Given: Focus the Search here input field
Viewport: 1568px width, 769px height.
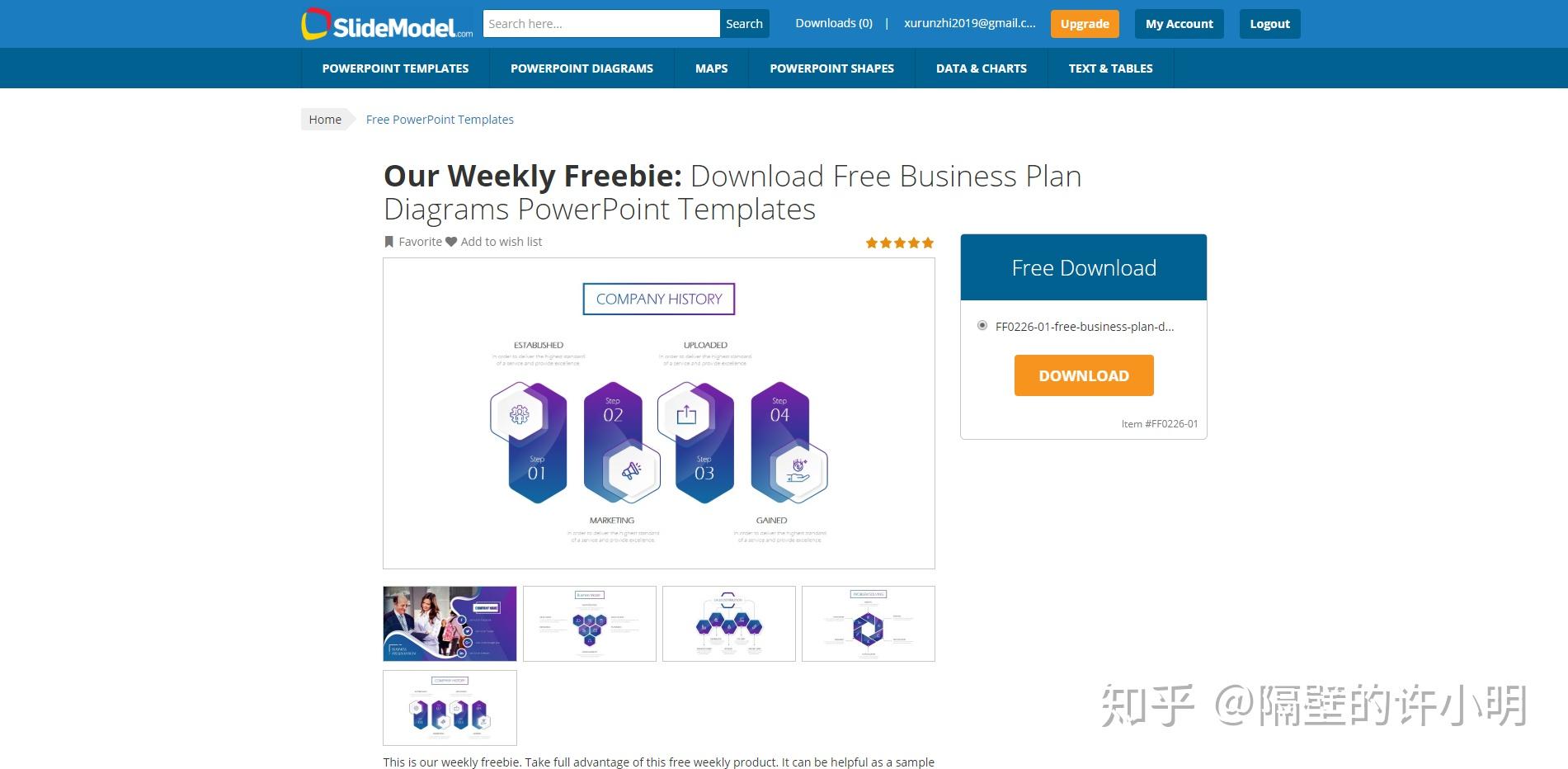Looking at the screenshot, I should point(601,24).
